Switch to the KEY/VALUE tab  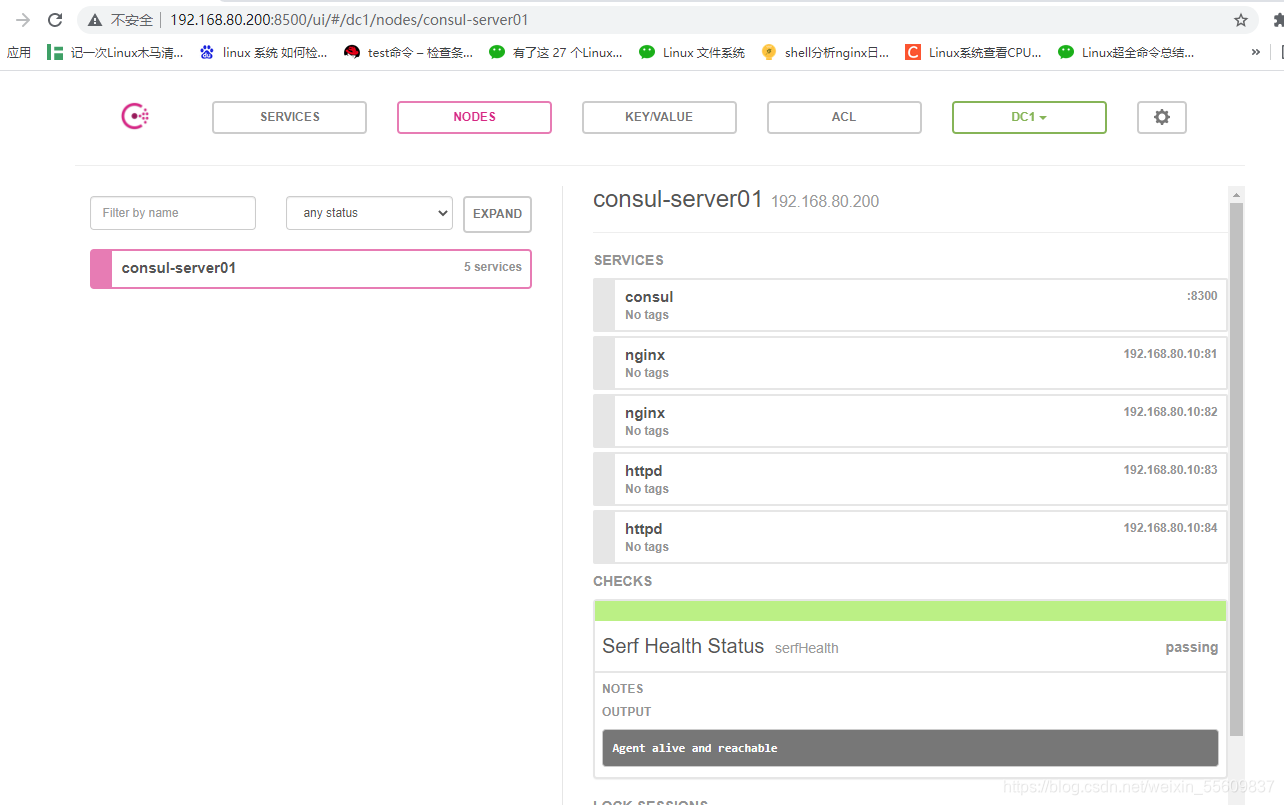click(659, 117)
